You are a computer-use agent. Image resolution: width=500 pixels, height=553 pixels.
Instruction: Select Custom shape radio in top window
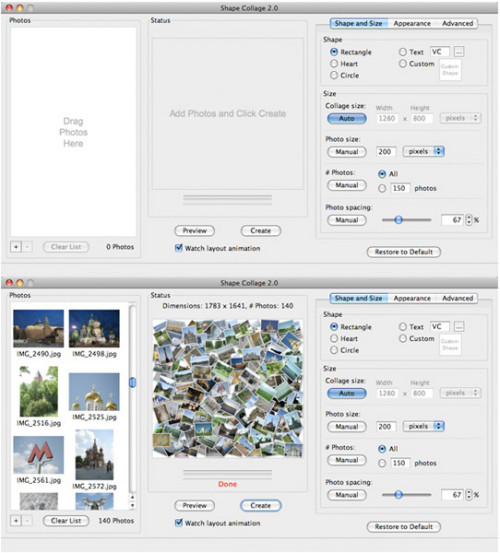point(403,63)
